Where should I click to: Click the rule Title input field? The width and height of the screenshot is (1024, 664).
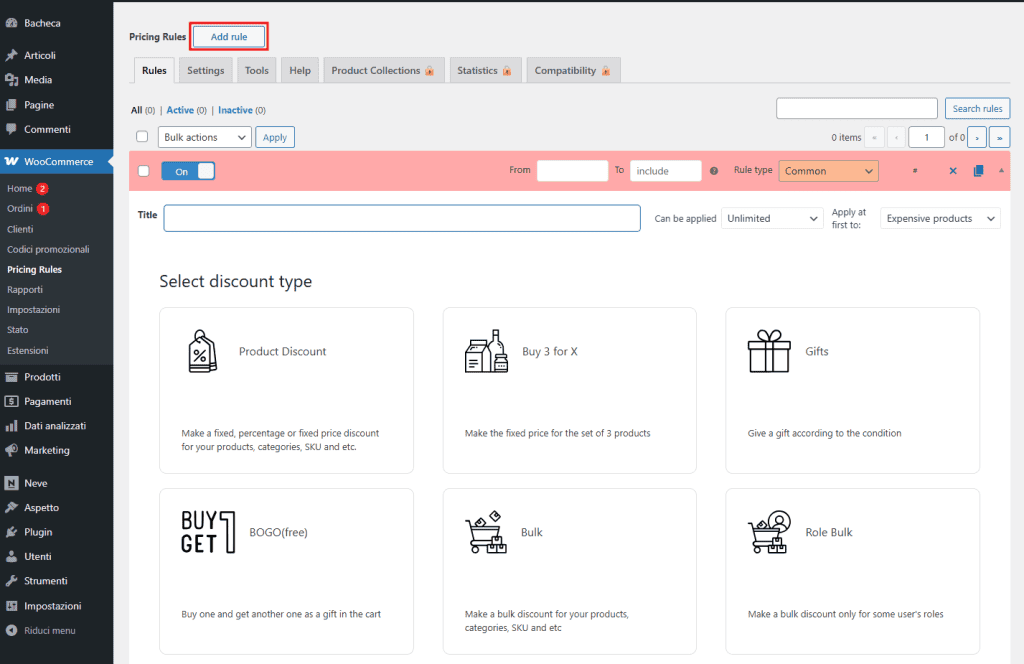[x=402, y=218]
